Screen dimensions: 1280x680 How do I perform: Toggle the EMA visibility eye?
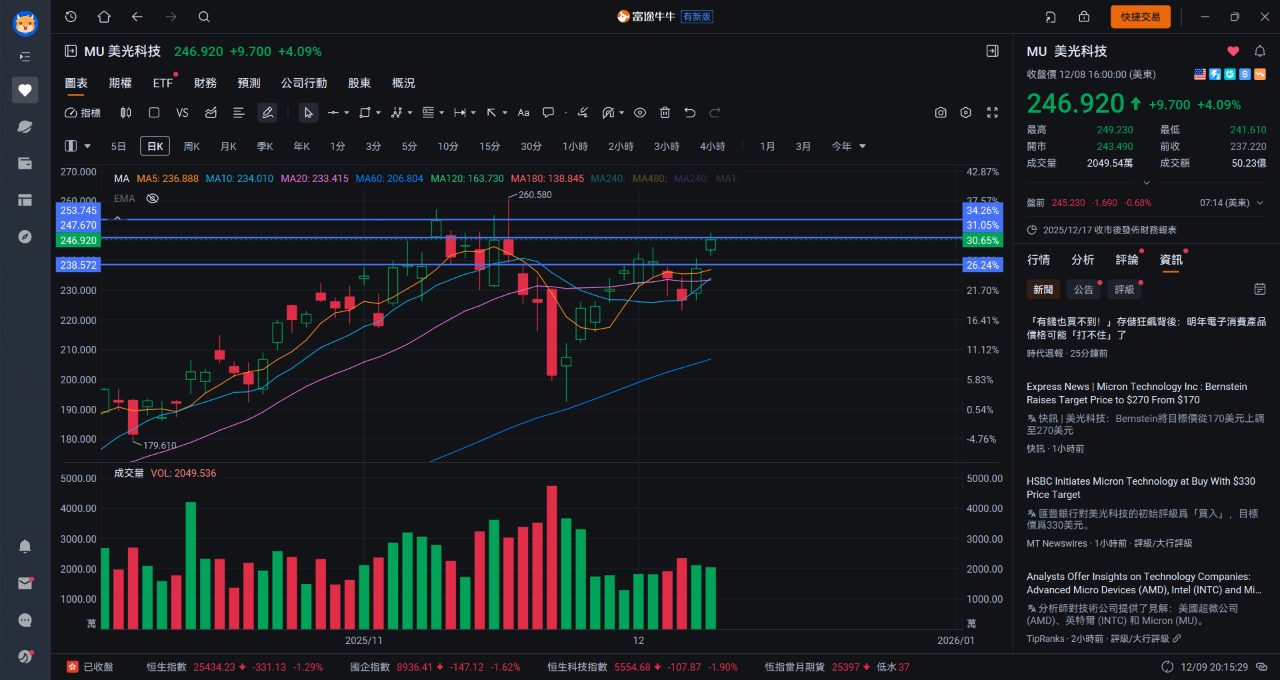[153, 198]
